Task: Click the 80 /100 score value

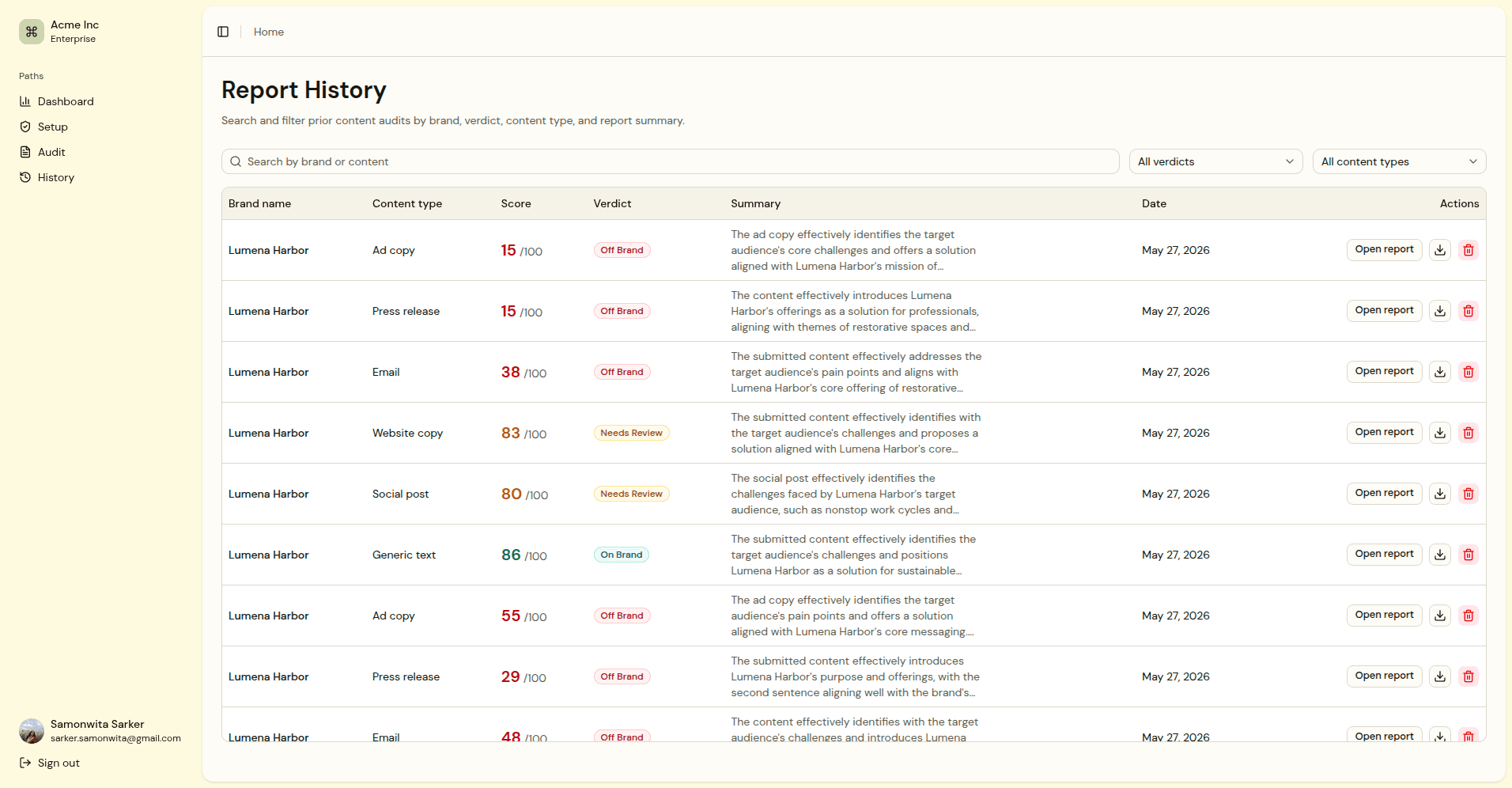Action: click(x=525, y=494)
